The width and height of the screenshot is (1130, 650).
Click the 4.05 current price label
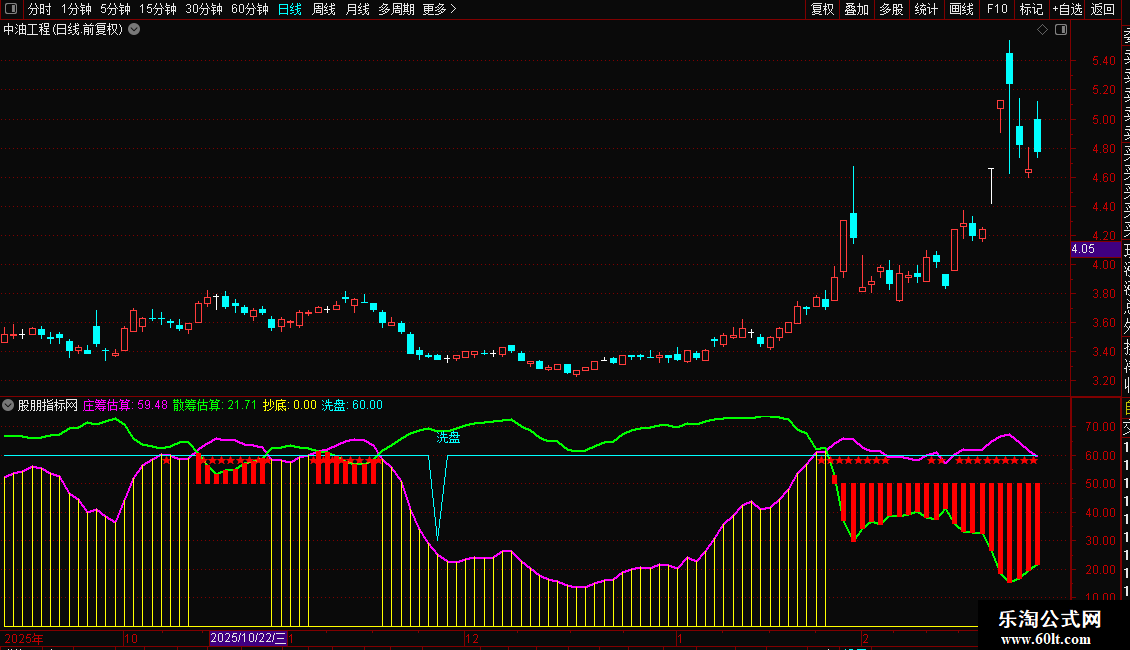pyautogui.click(x=1082, y=249)
